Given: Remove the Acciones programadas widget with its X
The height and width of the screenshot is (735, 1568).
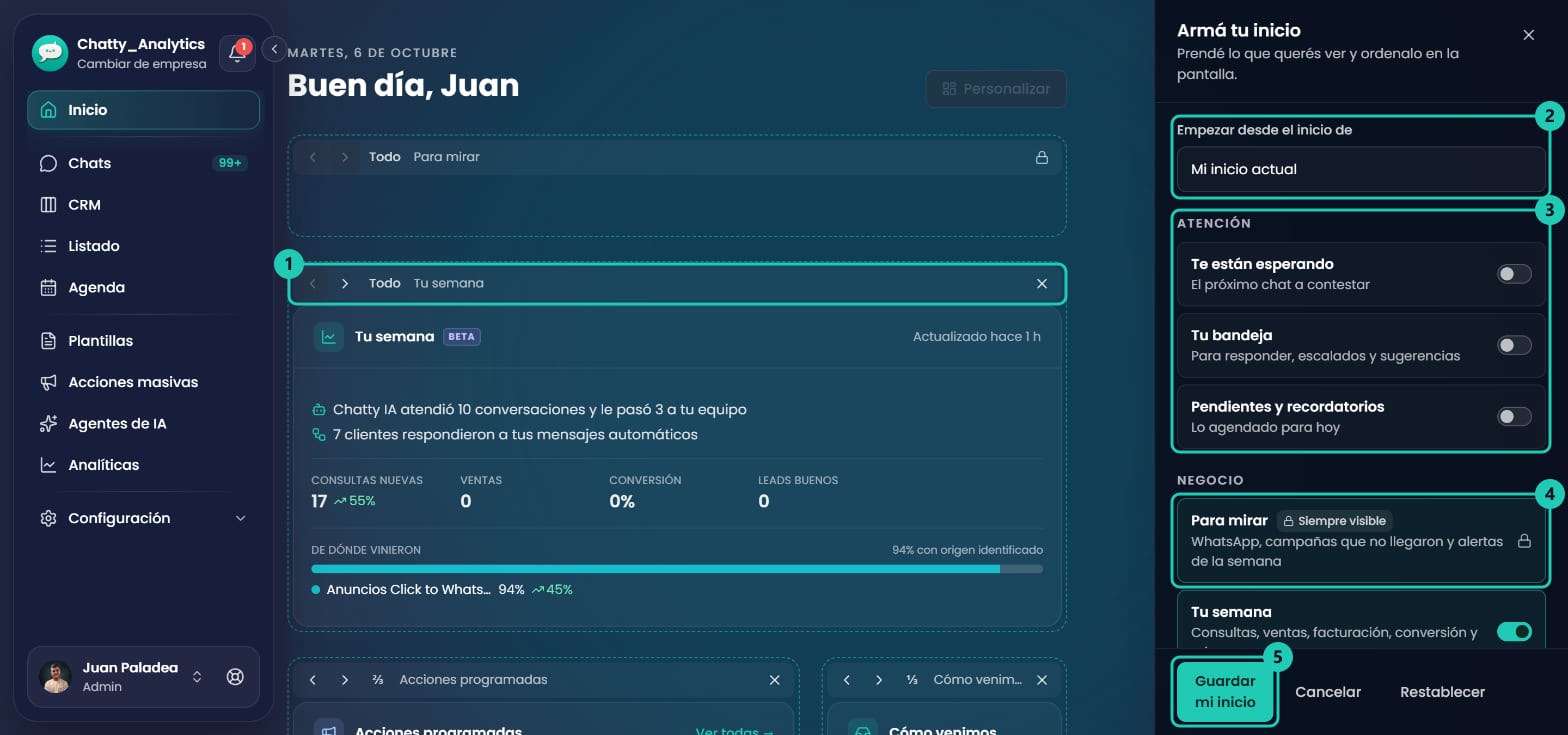Looking at the screenshot, I should click(x=774, y=680).
